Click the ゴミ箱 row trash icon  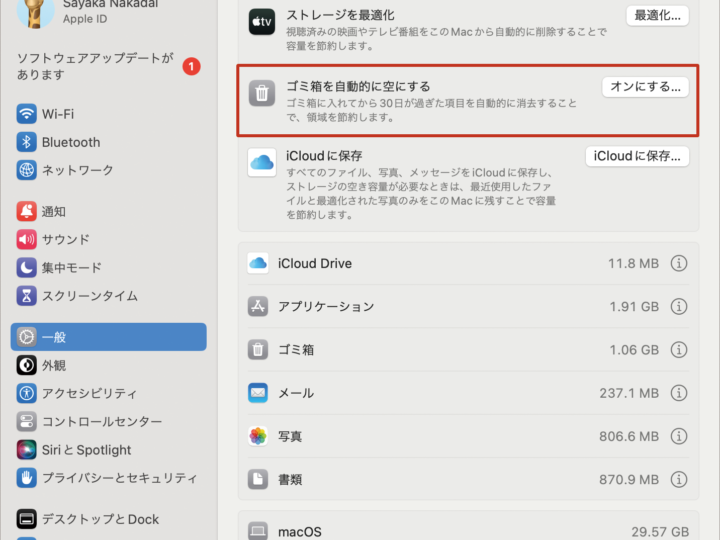pyautogui.click(x=258, y=349)
